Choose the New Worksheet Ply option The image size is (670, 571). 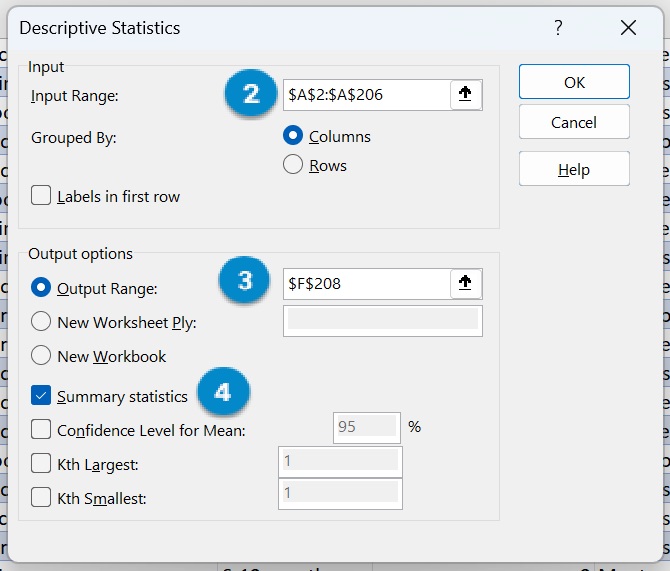click(x=41, y=321)
